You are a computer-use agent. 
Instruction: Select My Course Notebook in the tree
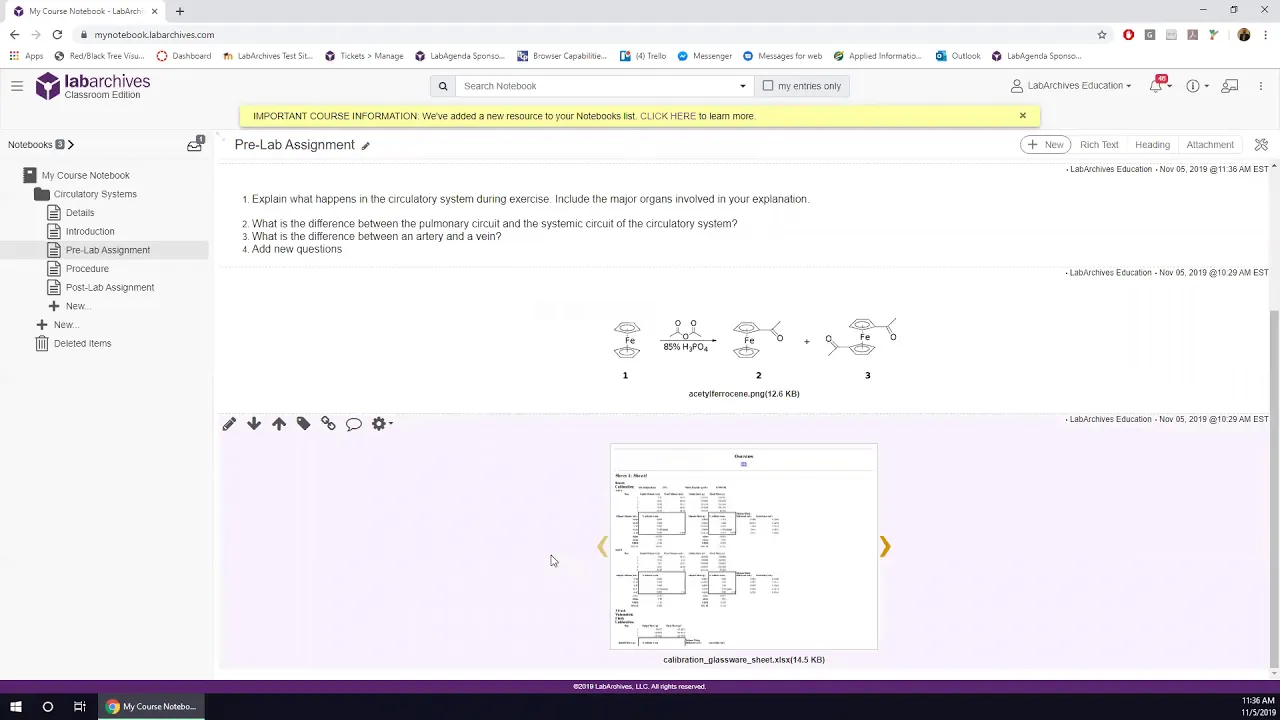pyautogui.click(x=85, y=175)
